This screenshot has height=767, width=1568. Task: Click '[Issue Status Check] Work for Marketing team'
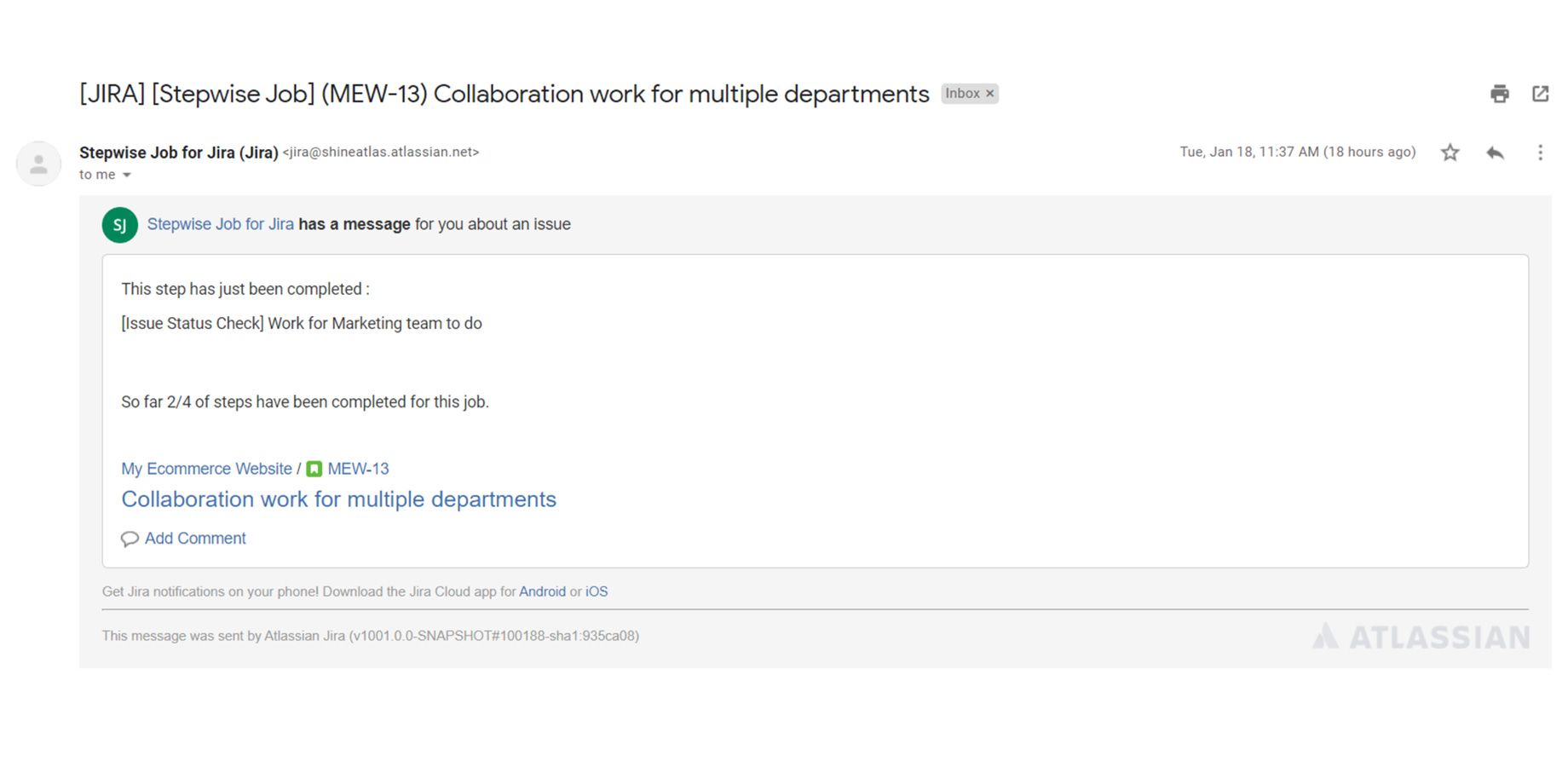point(281,324)
